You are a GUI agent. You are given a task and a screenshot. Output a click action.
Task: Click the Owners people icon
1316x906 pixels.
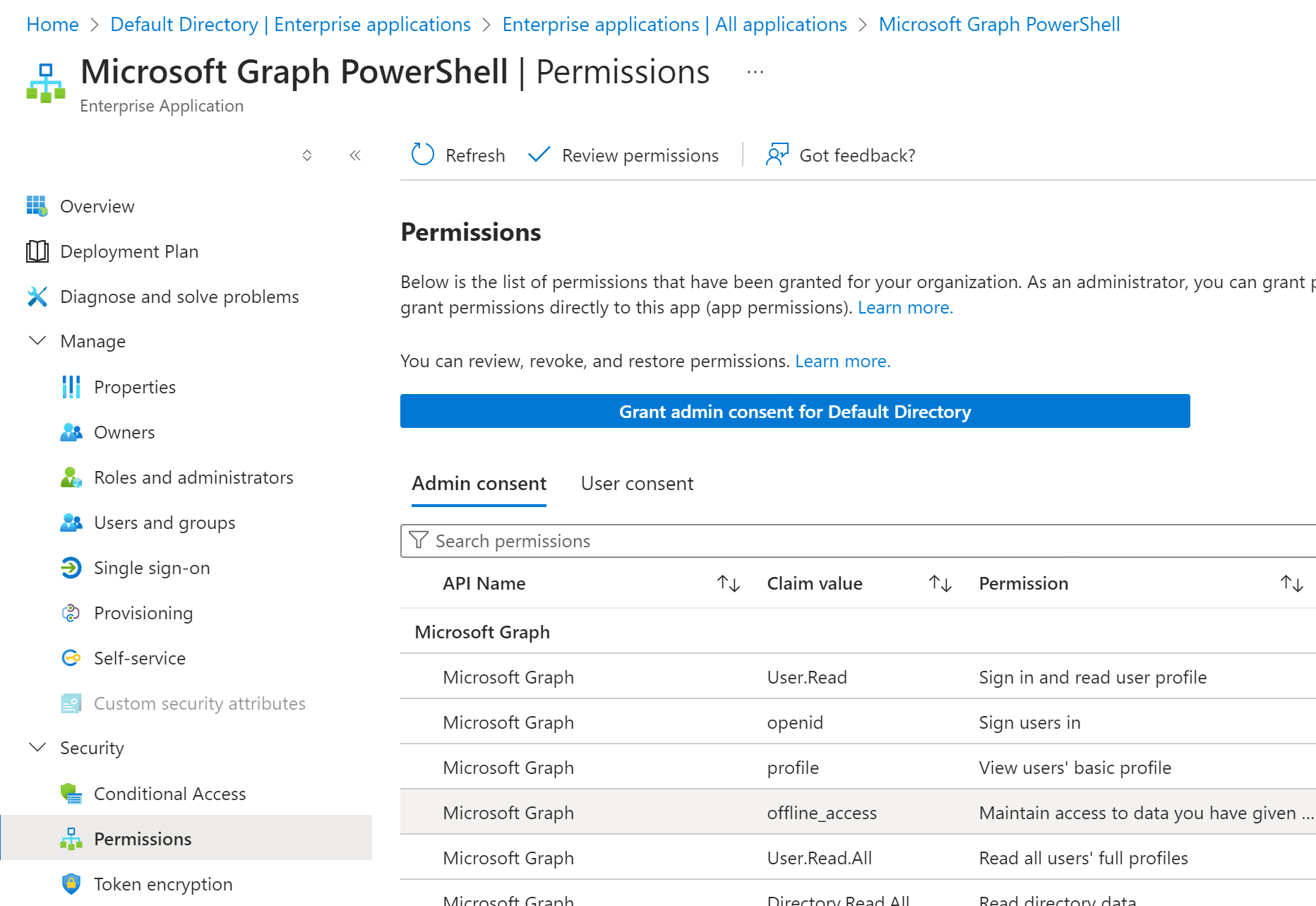tap(71, 432)
